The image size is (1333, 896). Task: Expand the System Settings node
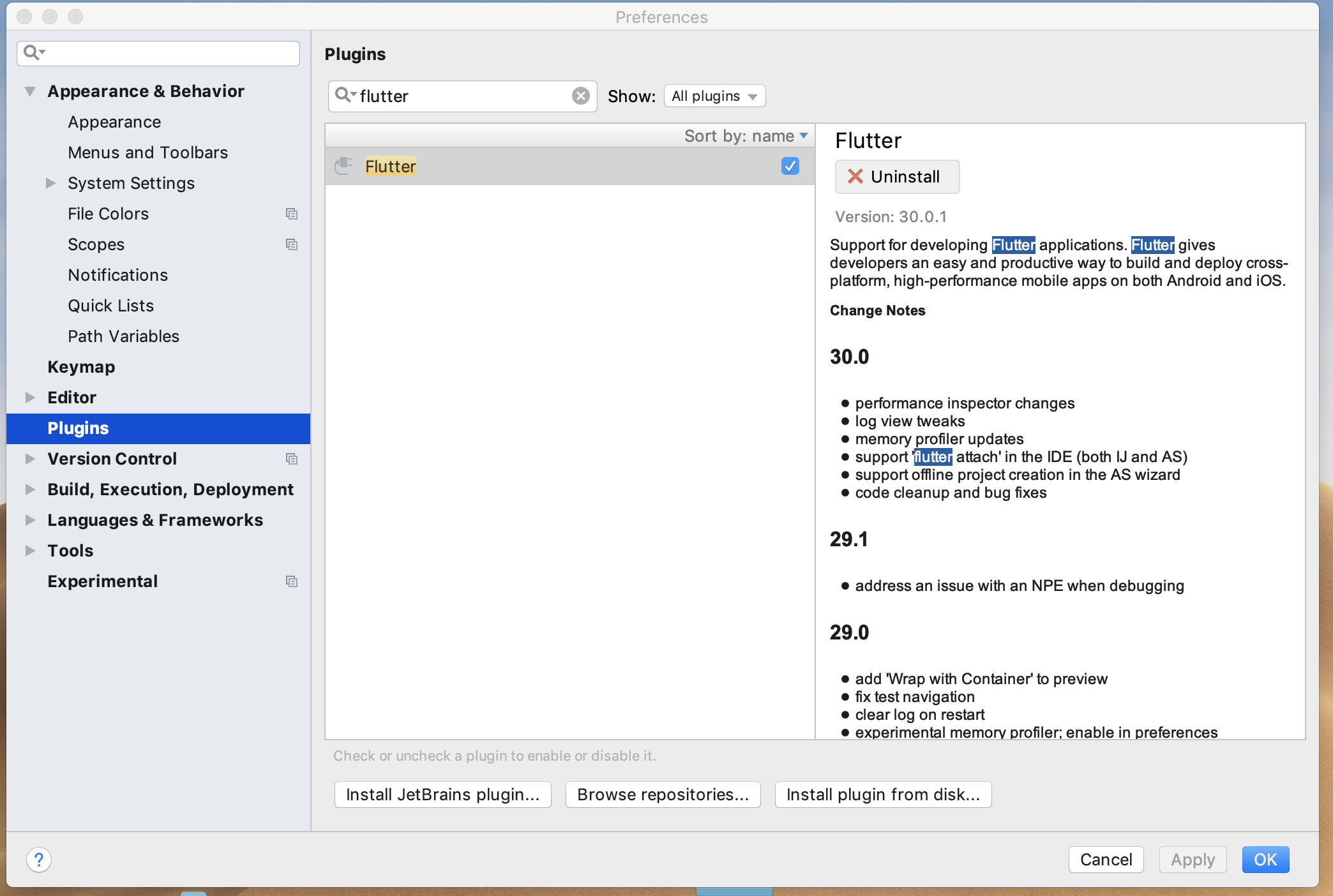[x=50, y=183]
